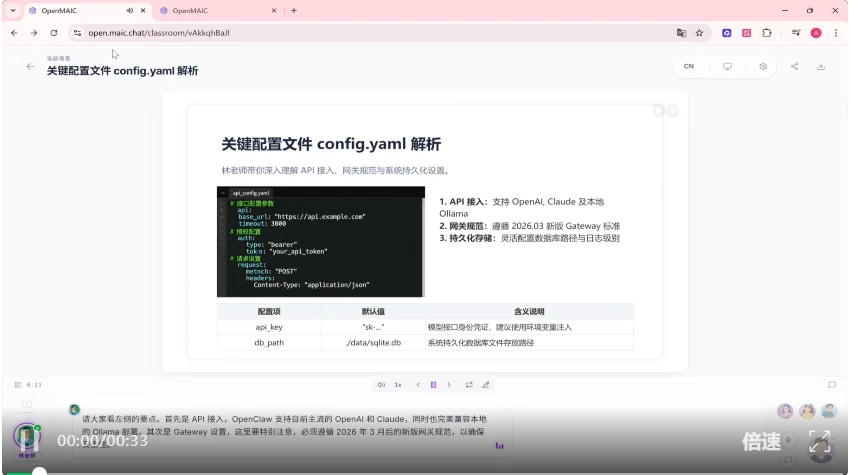The width and height of the screenshot is (850, 475).
Task: Pause the lesson playback
Action: 433,384
